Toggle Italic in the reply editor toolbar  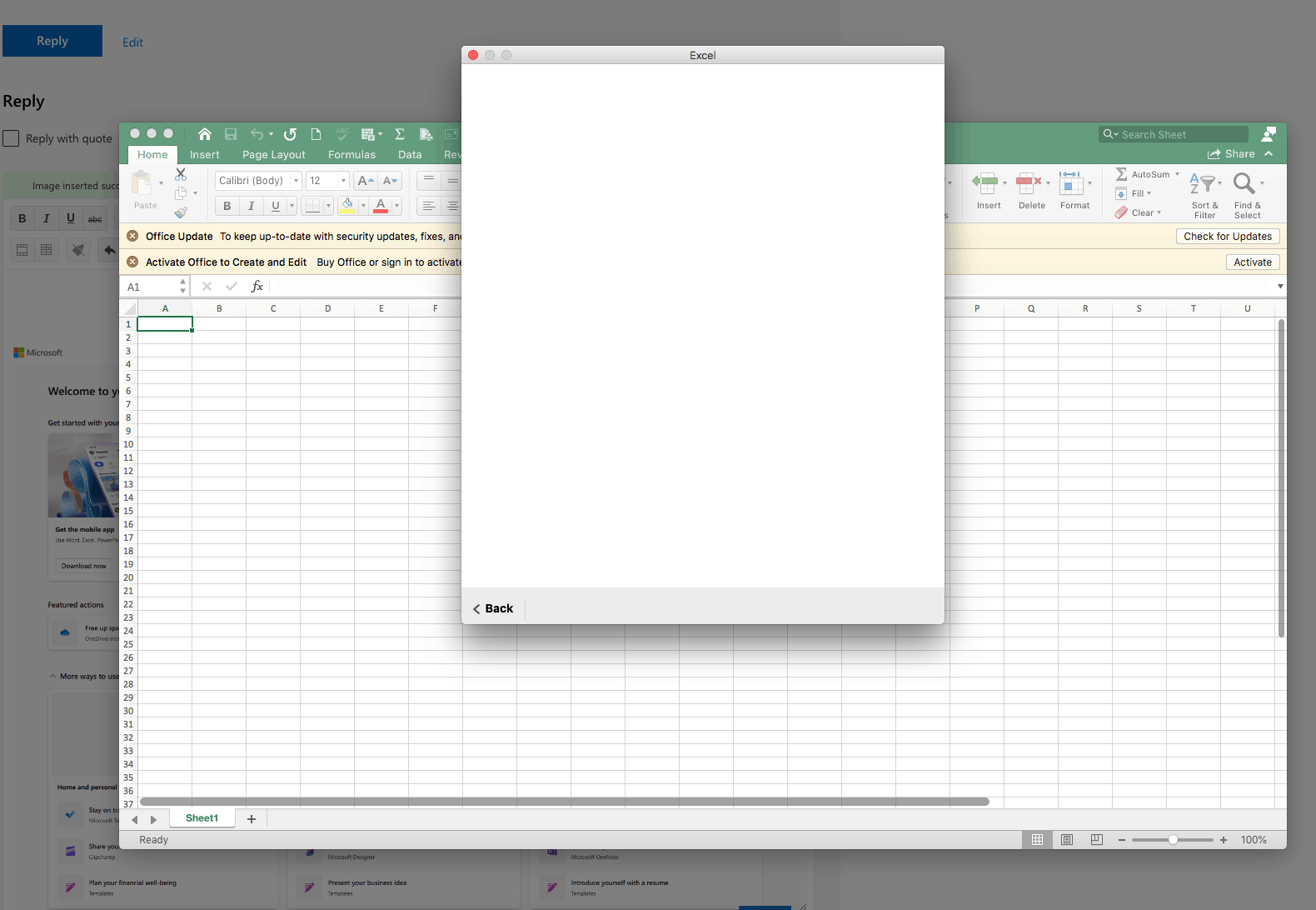47,219
